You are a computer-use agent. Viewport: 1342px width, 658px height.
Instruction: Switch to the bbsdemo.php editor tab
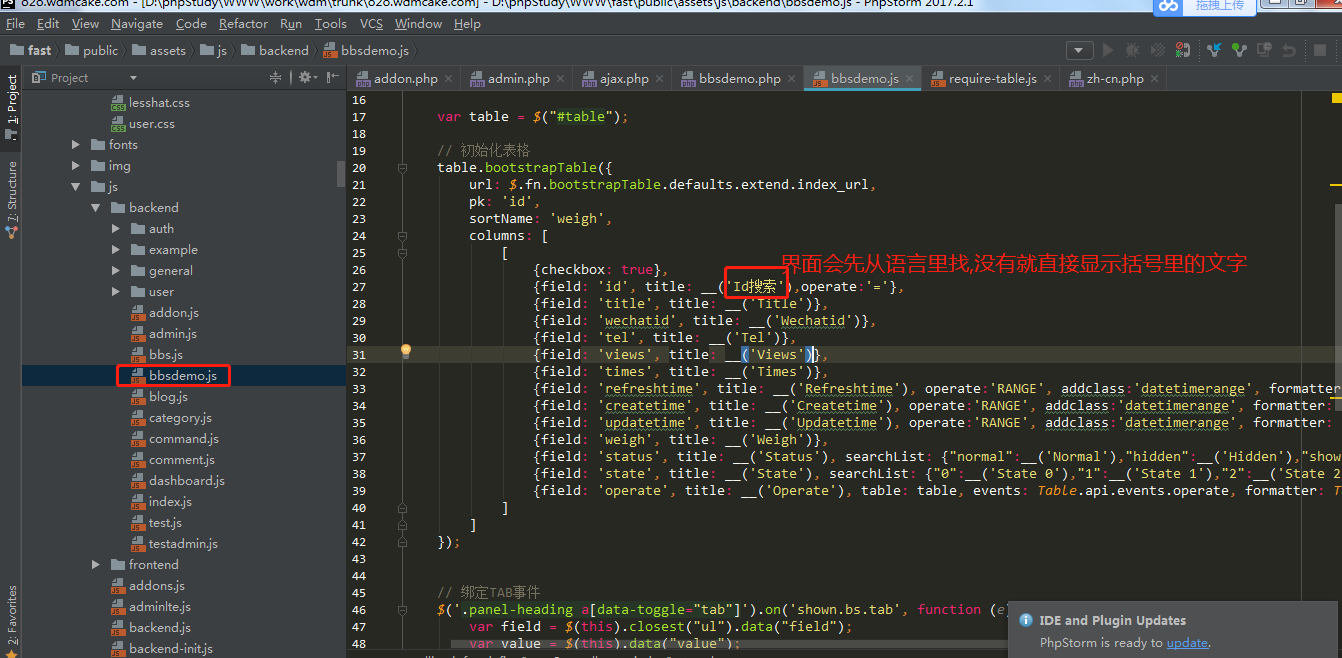pyautogui.click(x=740, y=78)
